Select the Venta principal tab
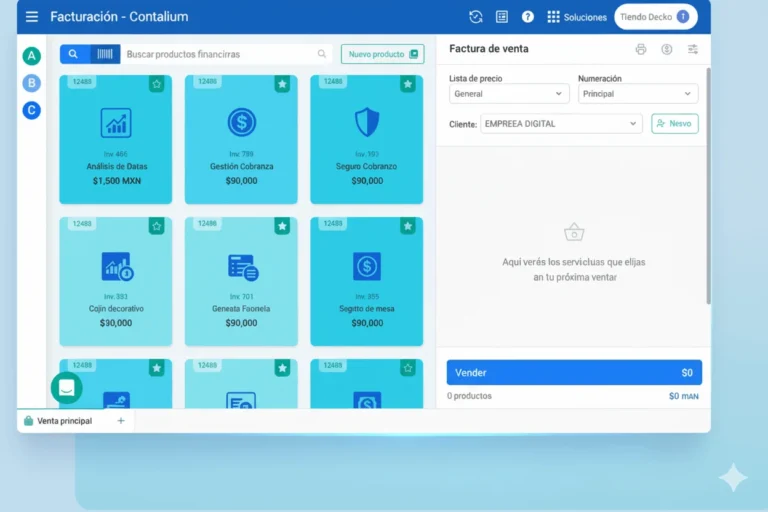 pyautogui.click(x=60, y=421)
